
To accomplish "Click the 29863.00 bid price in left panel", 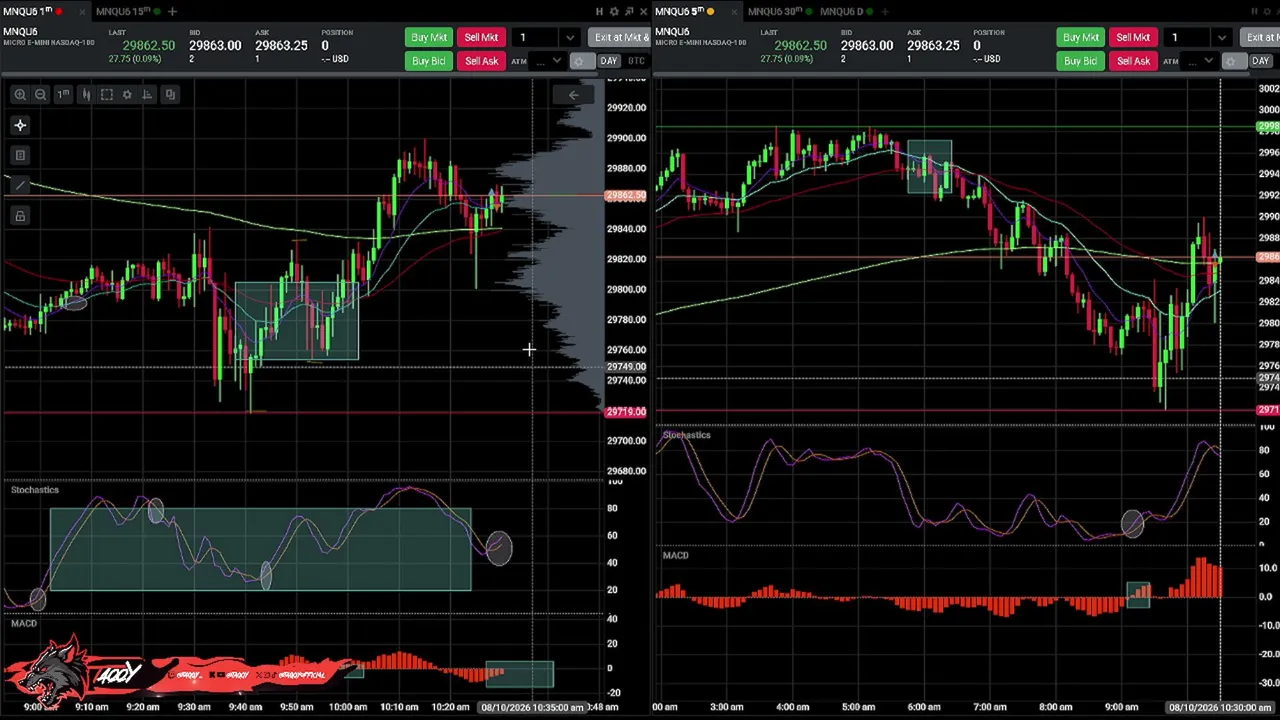I will 215,46.
